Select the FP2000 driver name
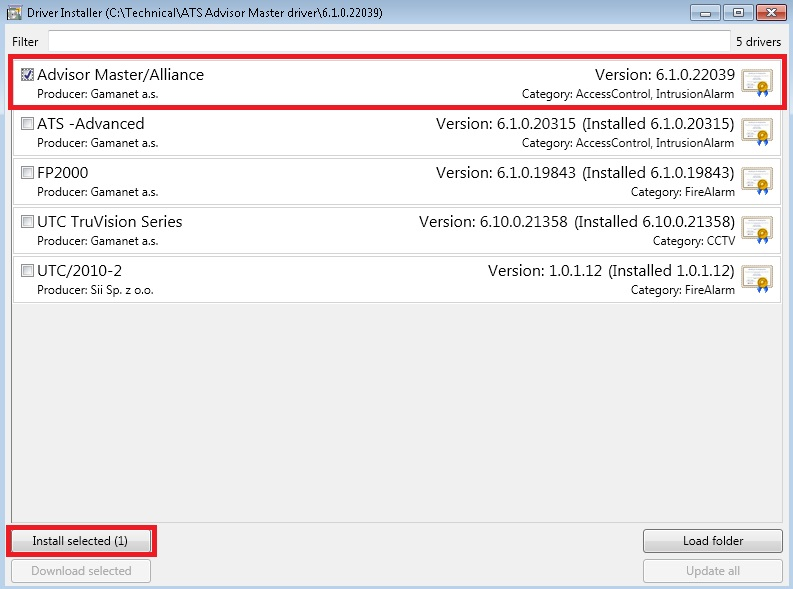This screenshot has width=793, height=589. (x=63, y=173)
